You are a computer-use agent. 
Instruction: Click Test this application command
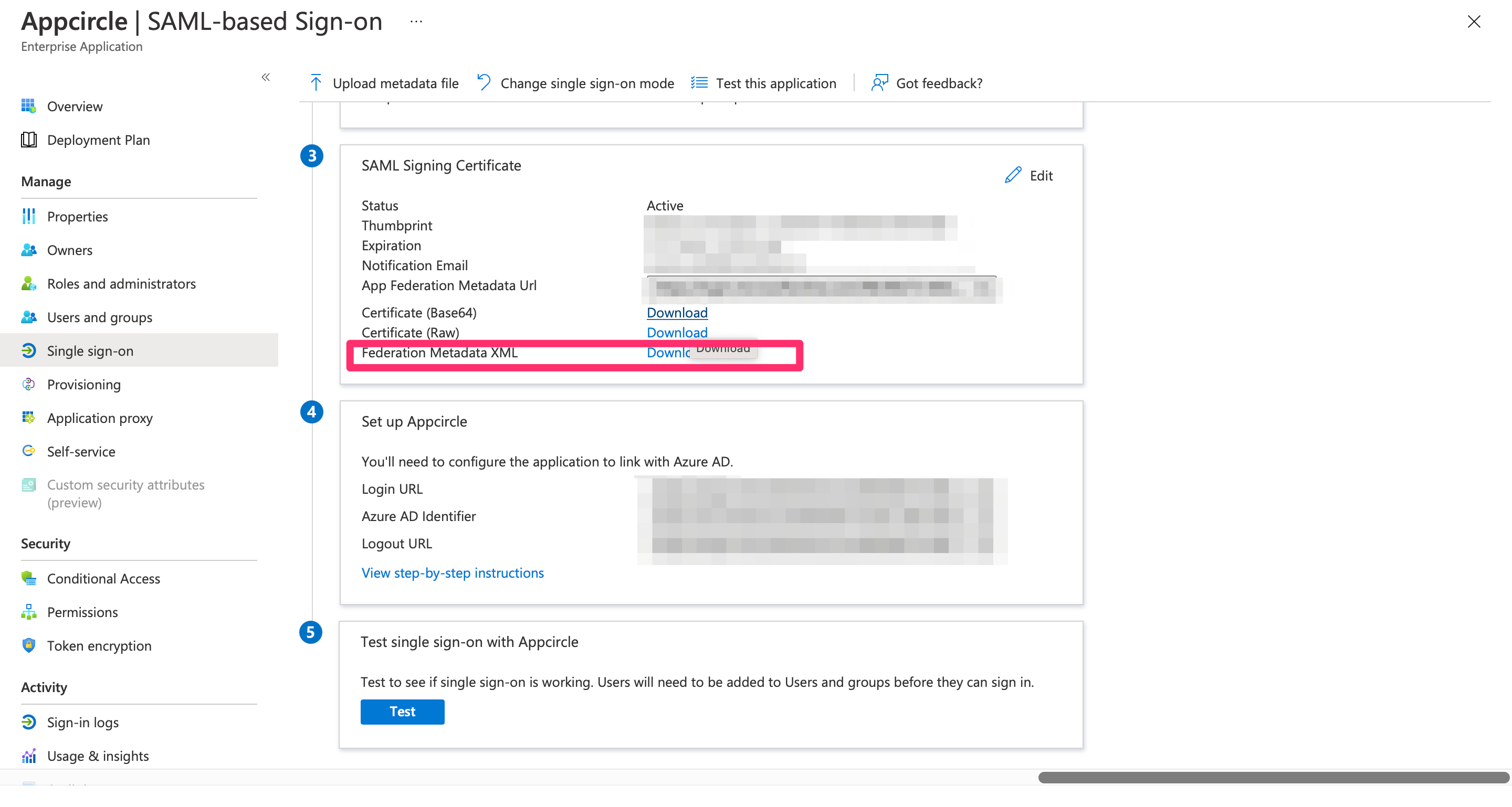(x=764, y=83)
